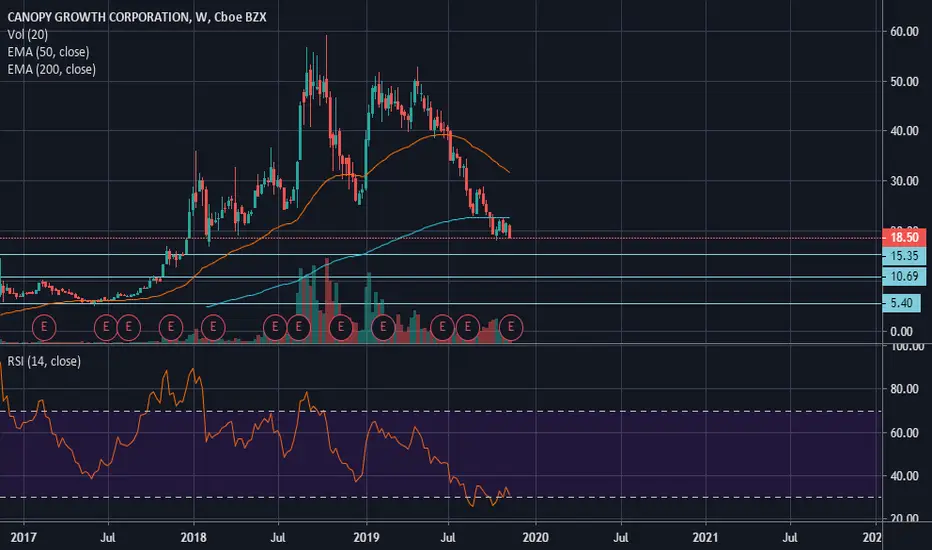Select the horizontal support line at 10.69
Screen dimensions: 932x550
tap(440, 277)
